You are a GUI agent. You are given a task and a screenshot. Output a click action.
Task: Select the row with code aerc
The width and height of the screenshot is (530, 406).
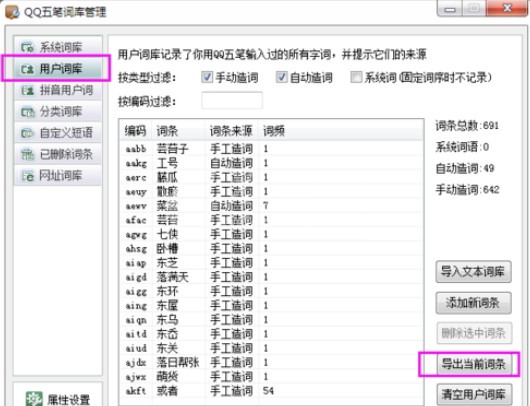tap(271, 177)
